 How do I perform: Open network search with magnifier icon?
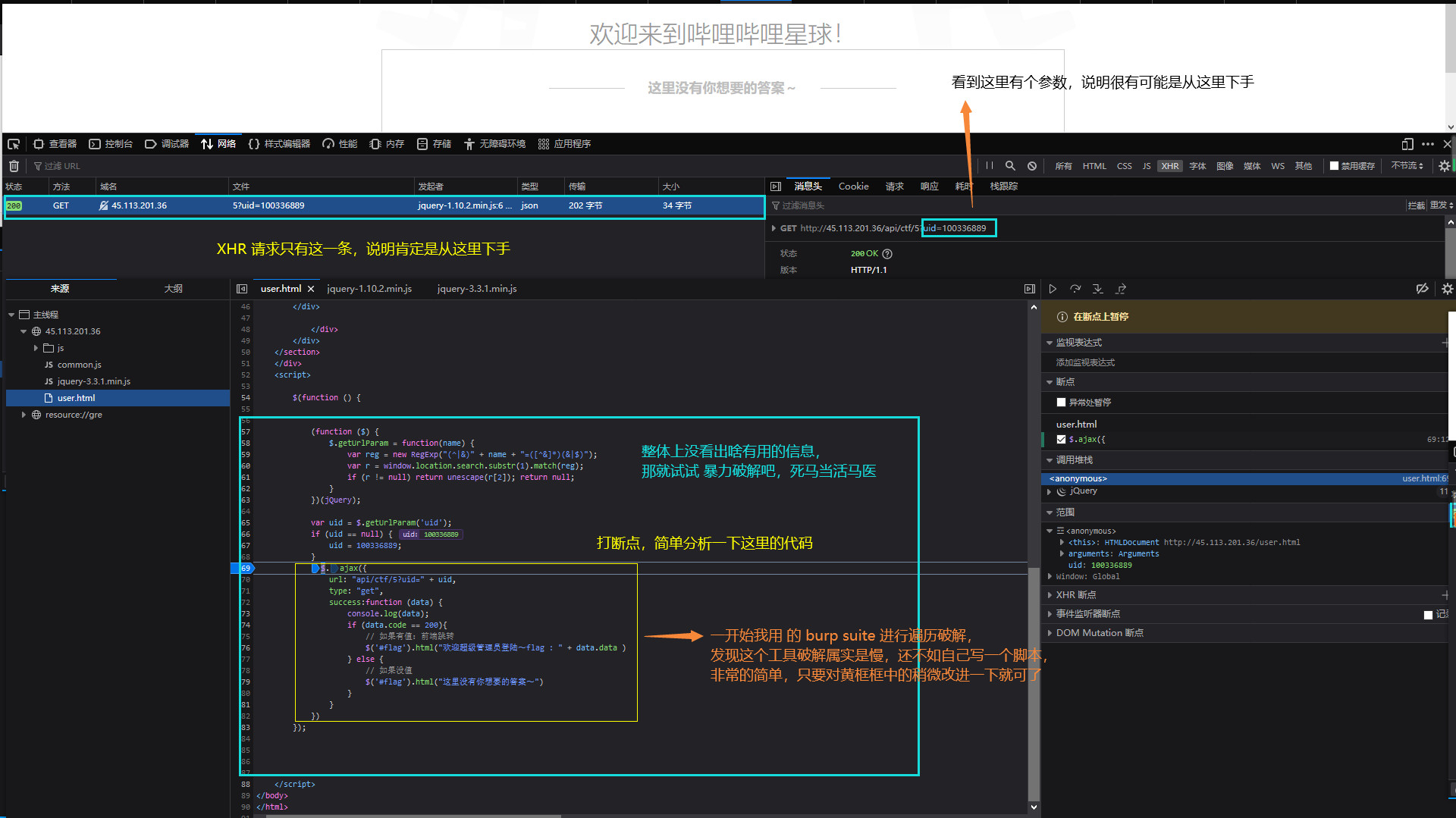(1010, 166)
